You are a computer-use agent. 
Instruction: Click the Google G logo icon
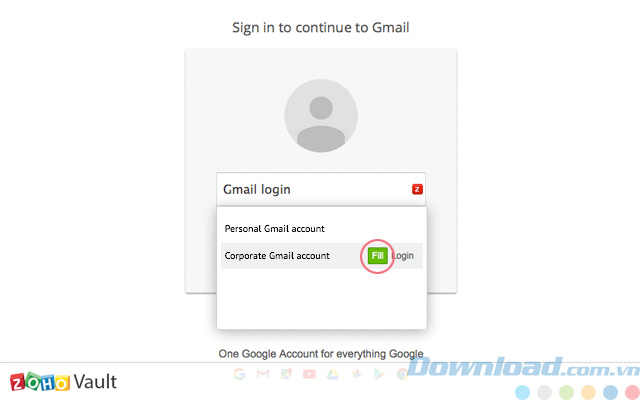click(x=240, y=374)
